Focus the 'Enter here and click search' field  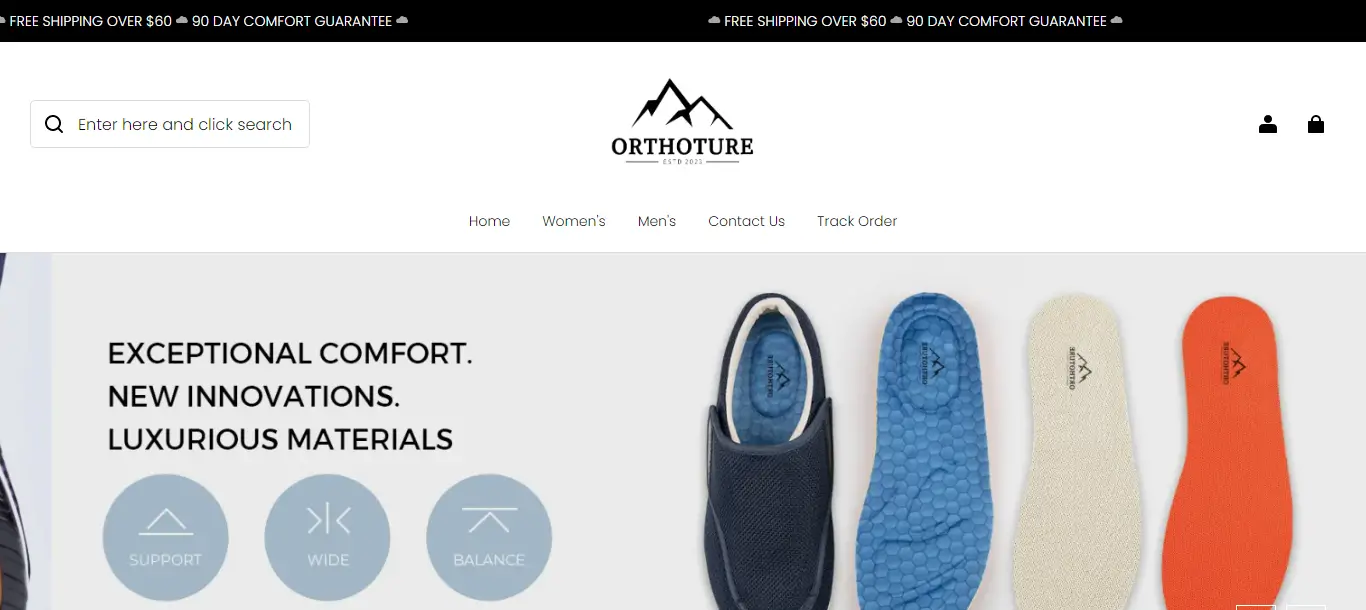coord(170,124)
